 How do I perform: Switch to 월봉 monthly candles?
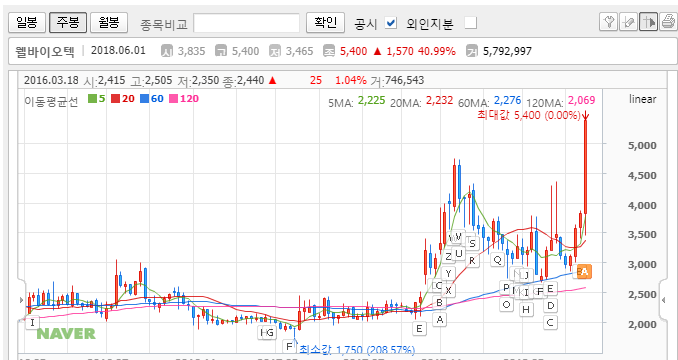[x=109, y=22]
